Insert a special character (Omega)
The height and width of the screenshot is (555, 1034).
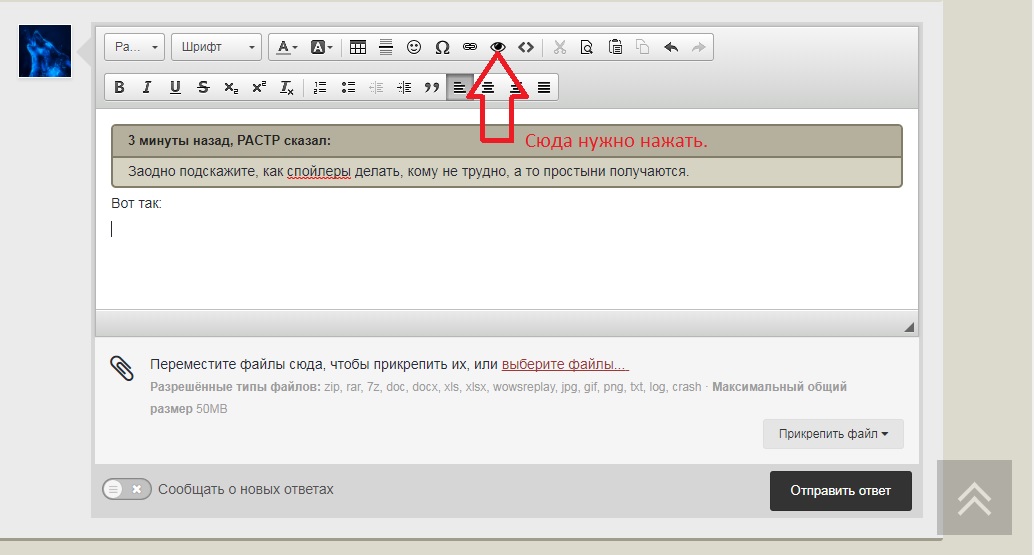[x=442, y=47]
